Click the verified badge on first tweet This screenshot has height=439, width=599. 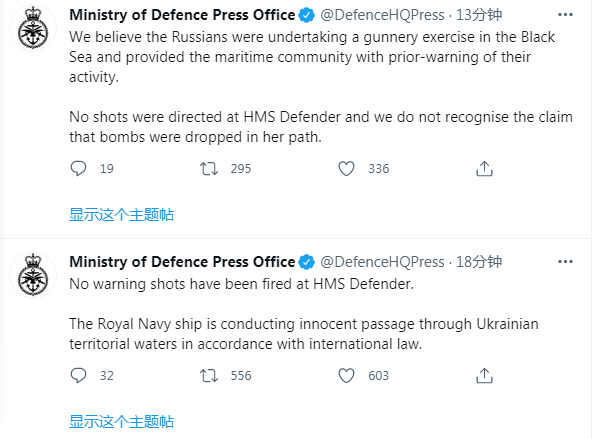click(x=306, y=15)
